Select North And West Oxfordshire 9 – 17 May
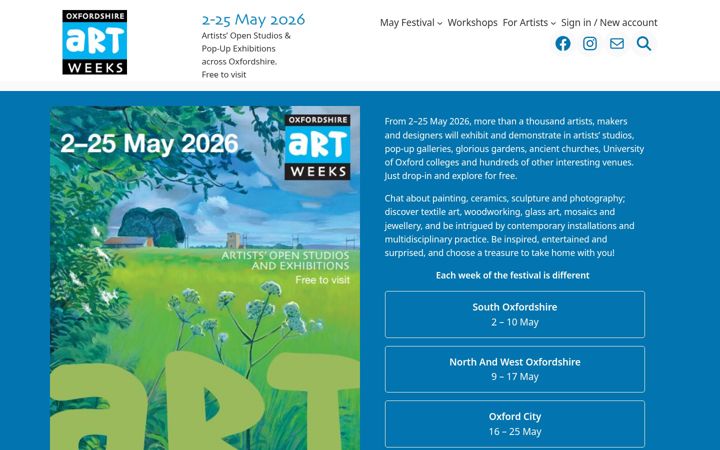Screen dimensions: 720x450 point(515,369)
